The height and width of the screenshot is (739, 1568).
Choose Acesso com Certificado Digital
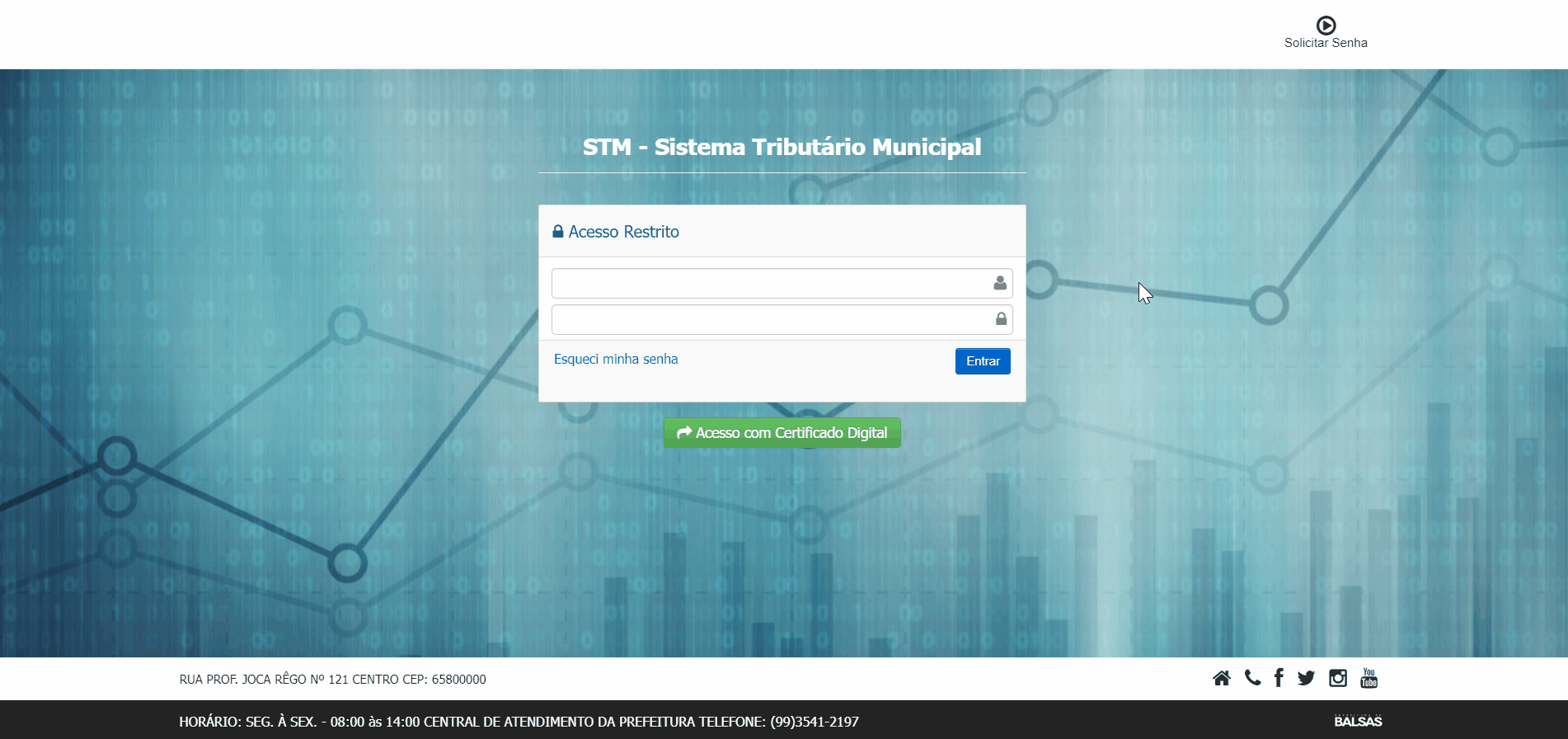coord(782,433)
